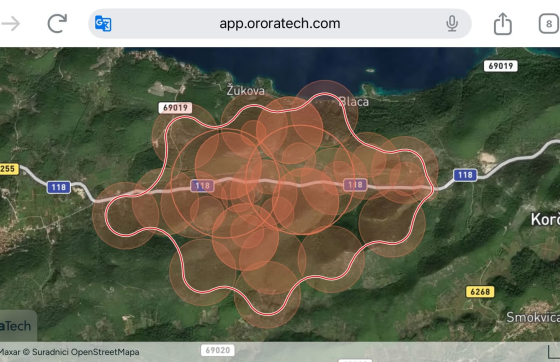Tap the browser forward arrow

11,24
